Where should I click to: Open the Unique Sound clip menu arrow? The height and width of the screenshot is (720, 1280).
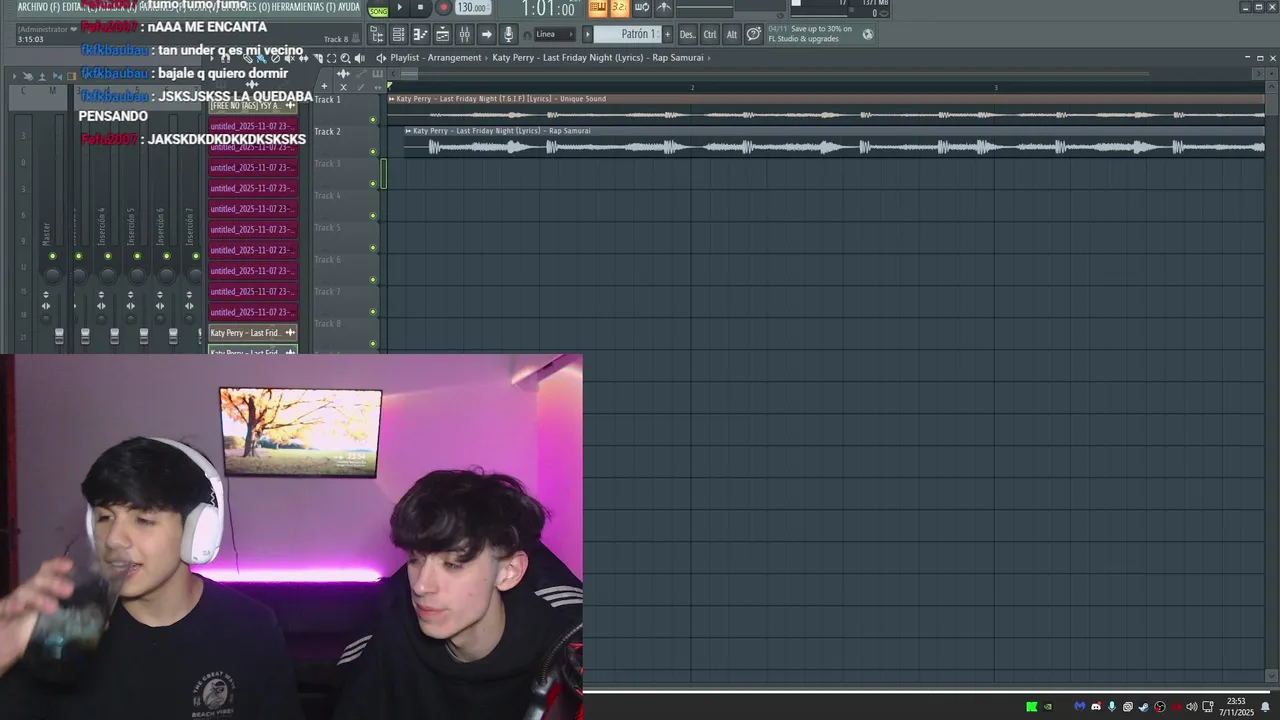coord(392,99)
